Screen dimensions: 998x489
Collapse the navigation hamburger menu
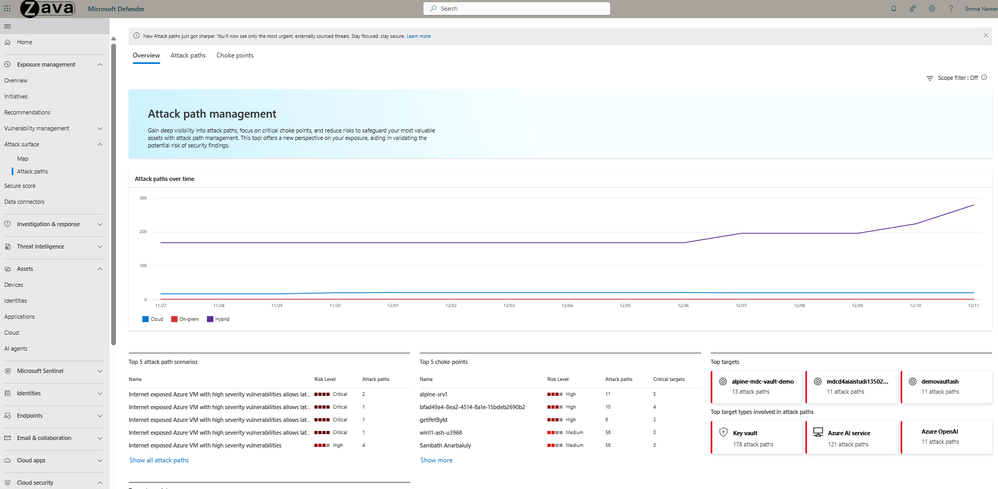pyautogui.click(x=8, y=27)
